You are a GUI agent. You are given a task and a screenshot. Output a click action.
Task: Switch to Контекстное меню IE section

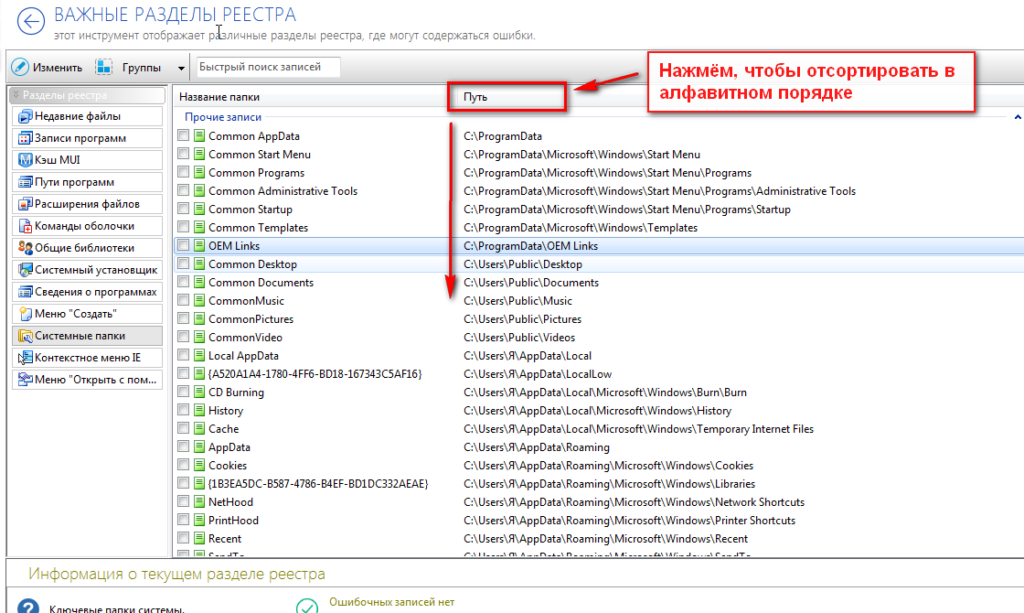tap(85, 358)
